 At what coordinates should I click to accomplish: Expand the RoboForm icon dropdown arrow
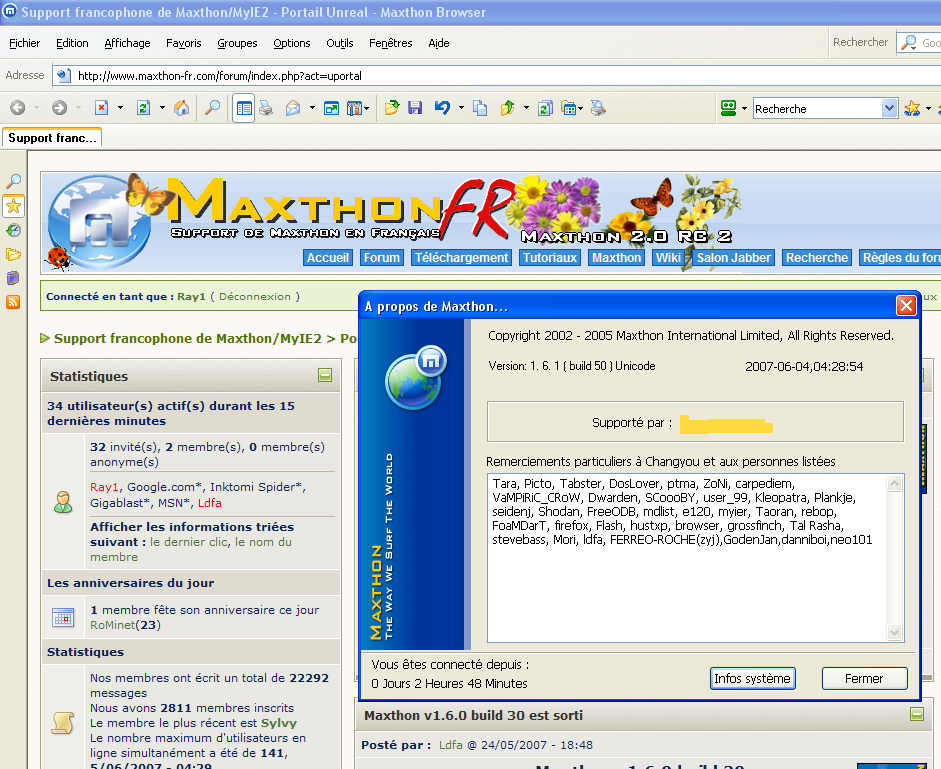[x=744, y=109]
